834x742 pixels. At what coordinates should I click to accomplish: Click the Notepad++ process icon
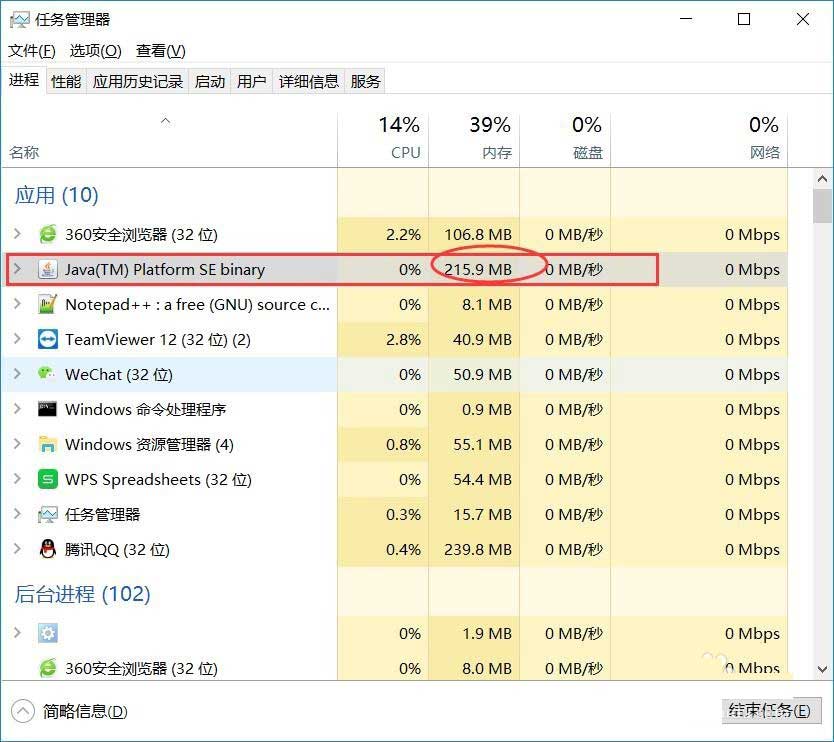[x=47, y=304]
